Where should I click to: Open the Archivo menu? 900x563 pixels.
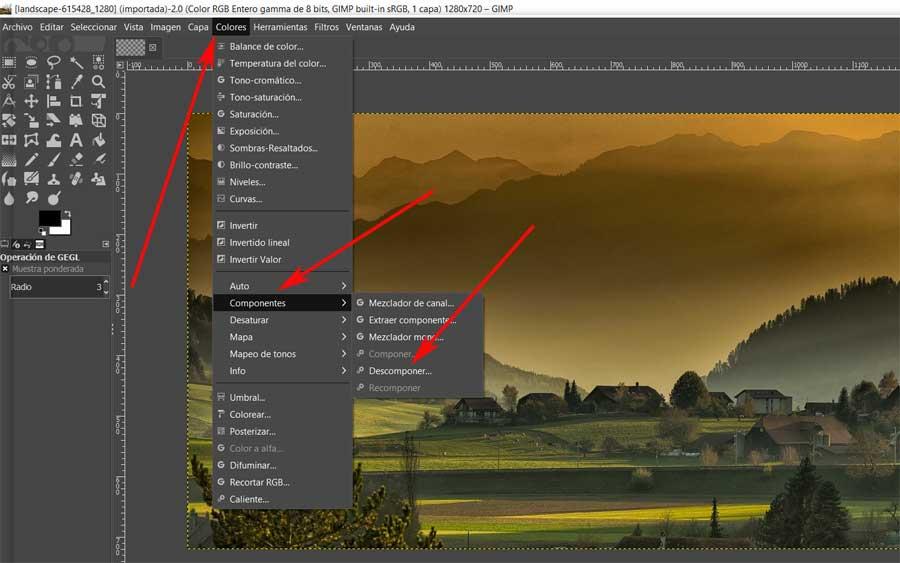click(x=17, y=27)
